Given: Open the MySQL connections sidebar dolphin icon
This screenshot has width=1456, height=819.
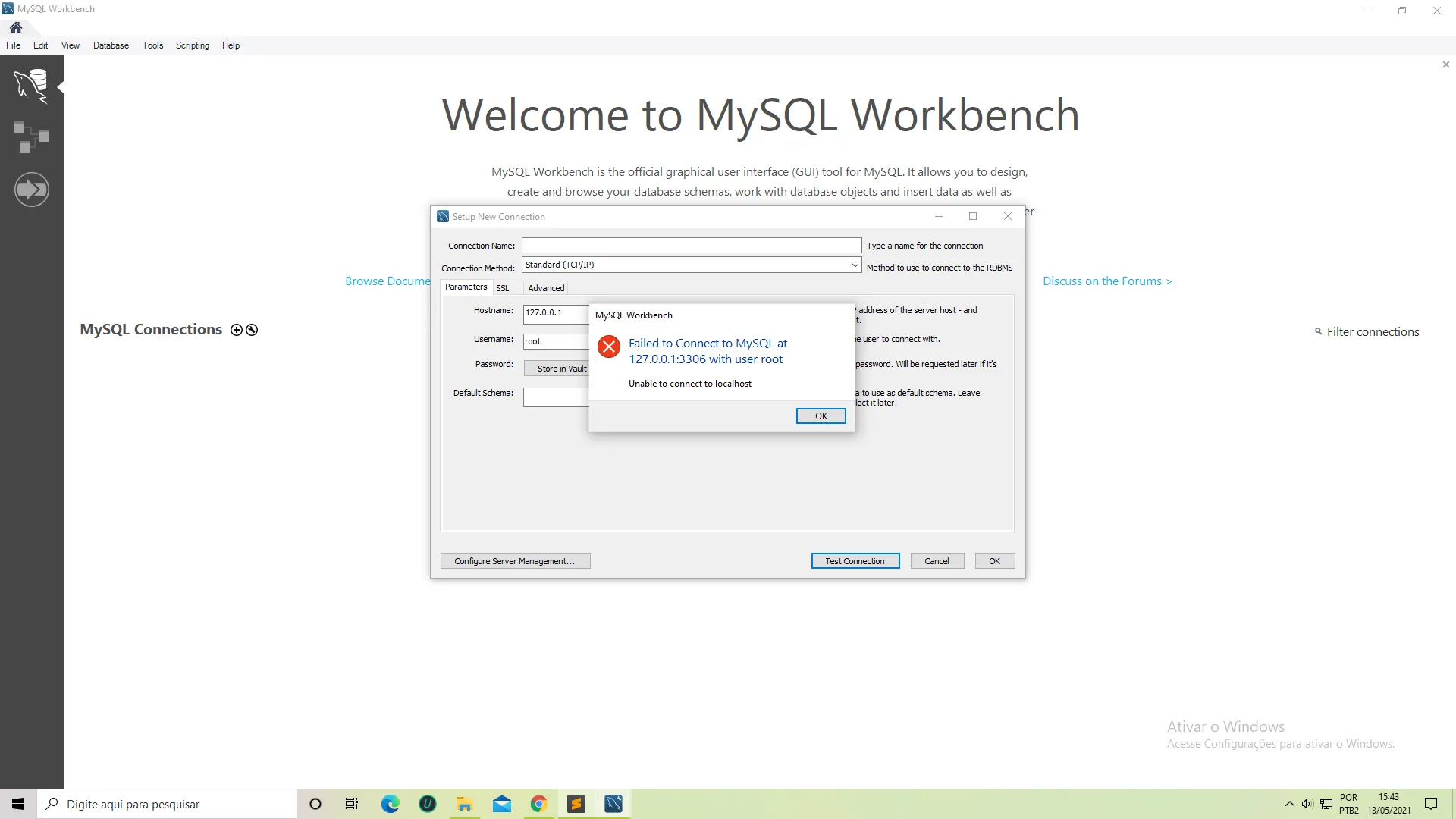Looking at the screenshot, I should (x=31, y=85).
